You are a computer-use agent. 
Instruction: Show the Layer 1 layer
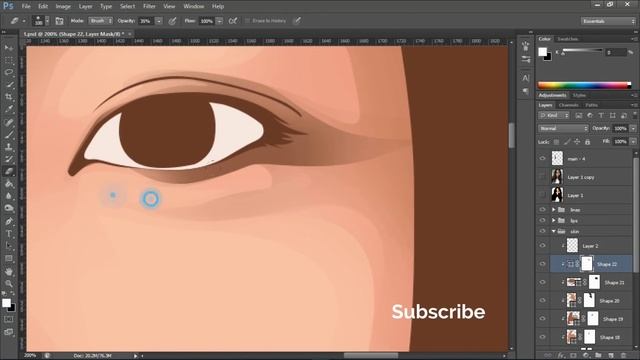click(x=542, y=195)
